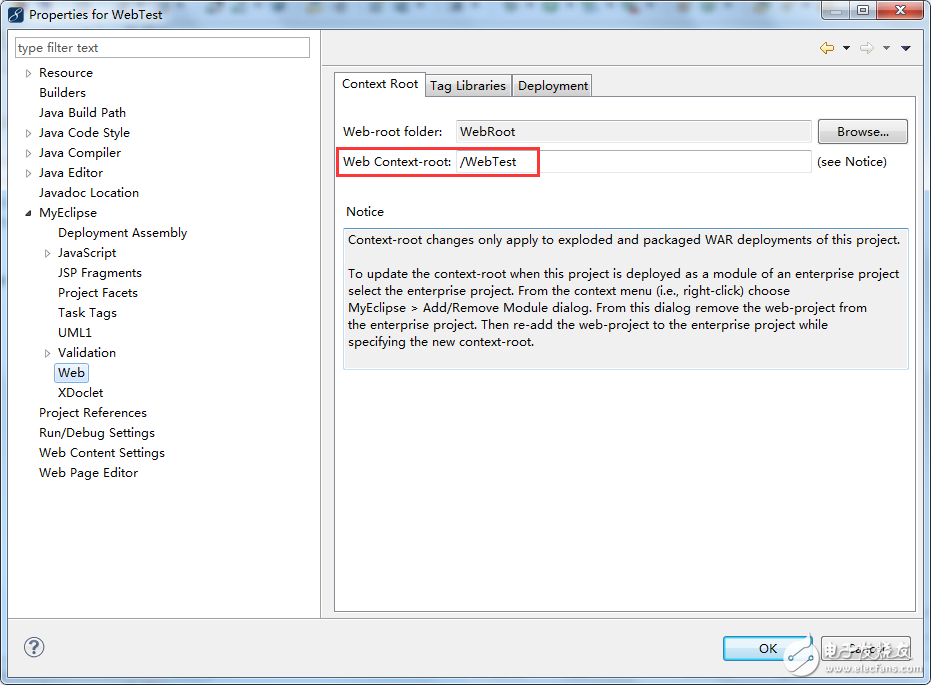The image size is (931, 685).
Task: Open the Java Build Path page
Action: point(82,113)
